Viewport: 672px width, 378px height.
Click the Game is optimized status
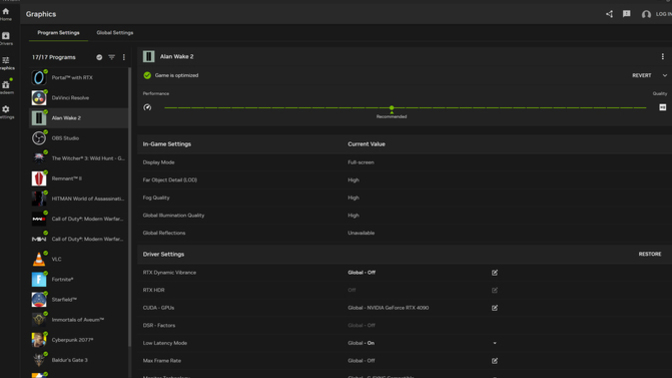tap(171, 75)
